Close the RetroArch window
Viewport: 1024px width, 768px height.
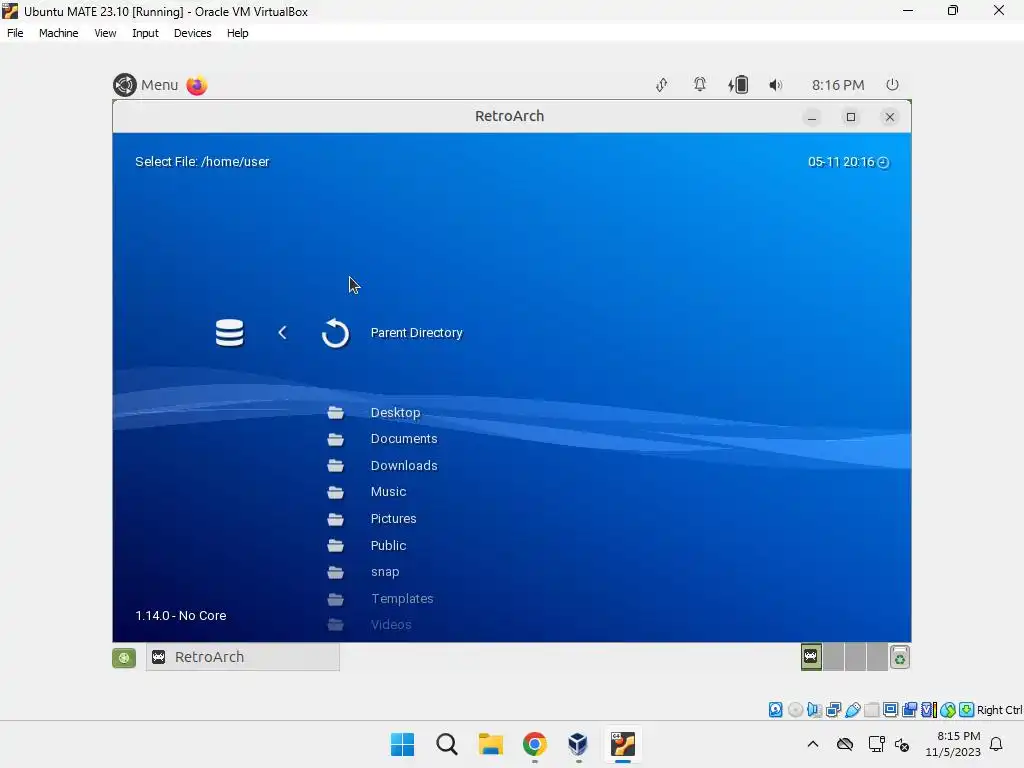889,117
